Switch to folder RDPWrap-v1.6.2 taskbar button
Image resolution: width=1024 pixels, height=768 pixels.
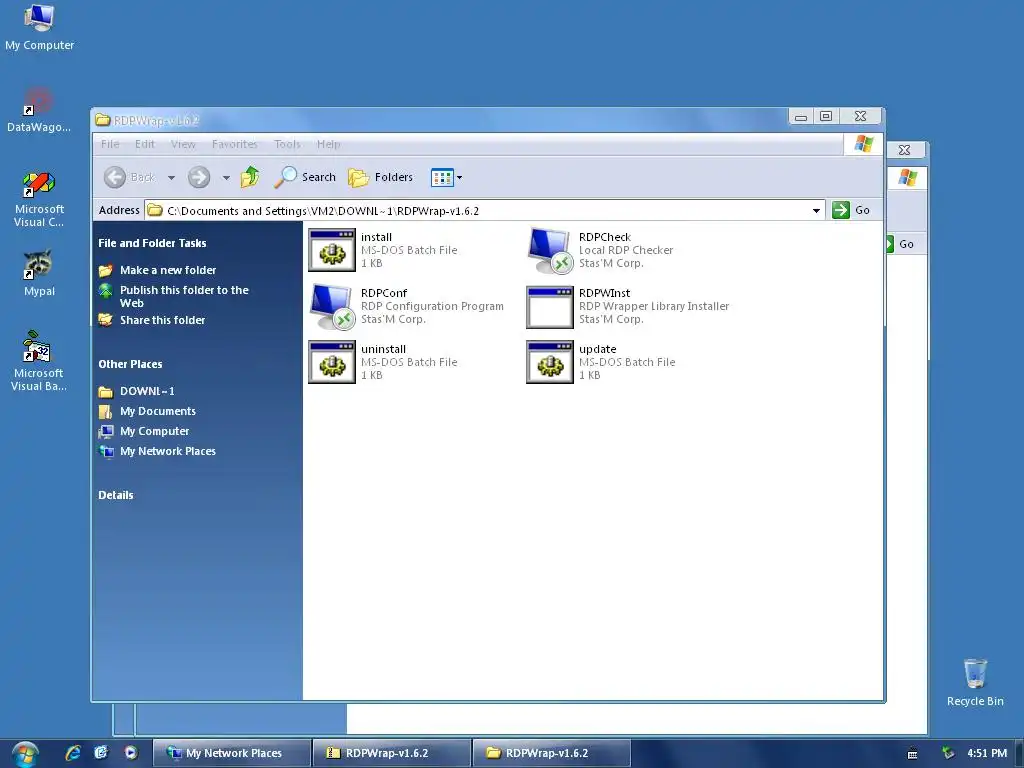coord(552,753)
